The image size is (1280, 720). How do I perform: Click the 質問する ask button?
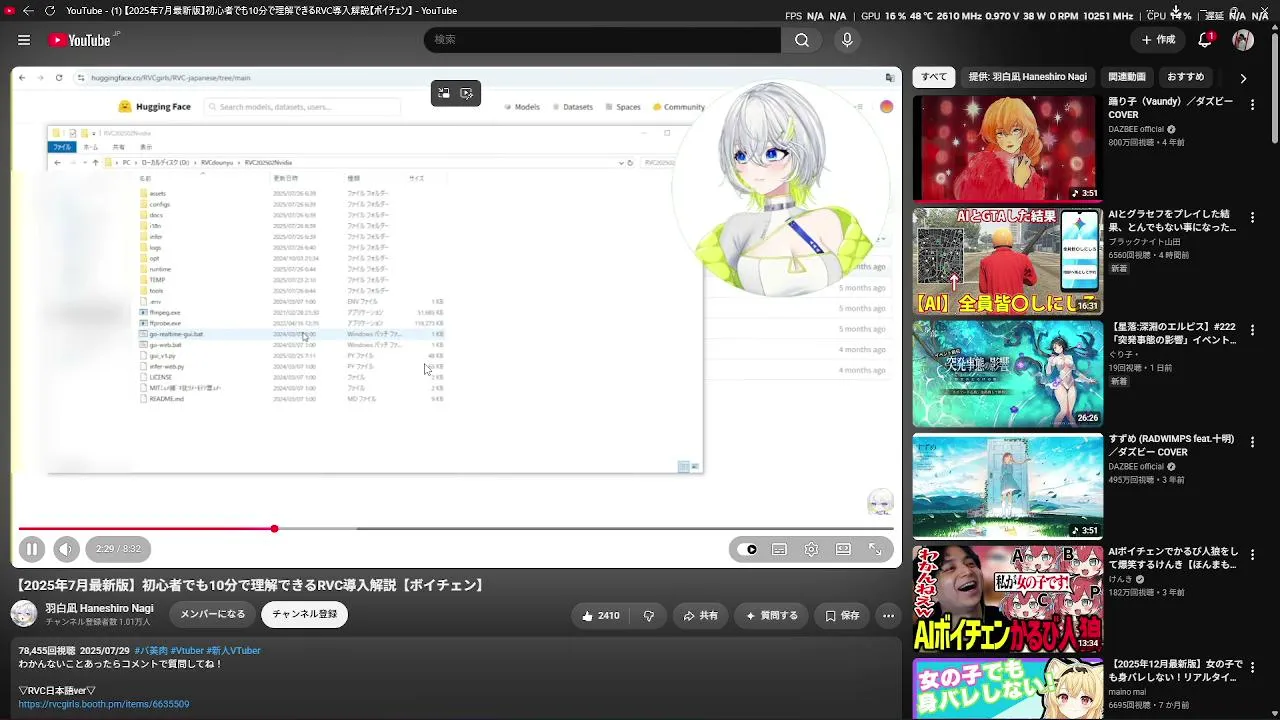(771, 616)
